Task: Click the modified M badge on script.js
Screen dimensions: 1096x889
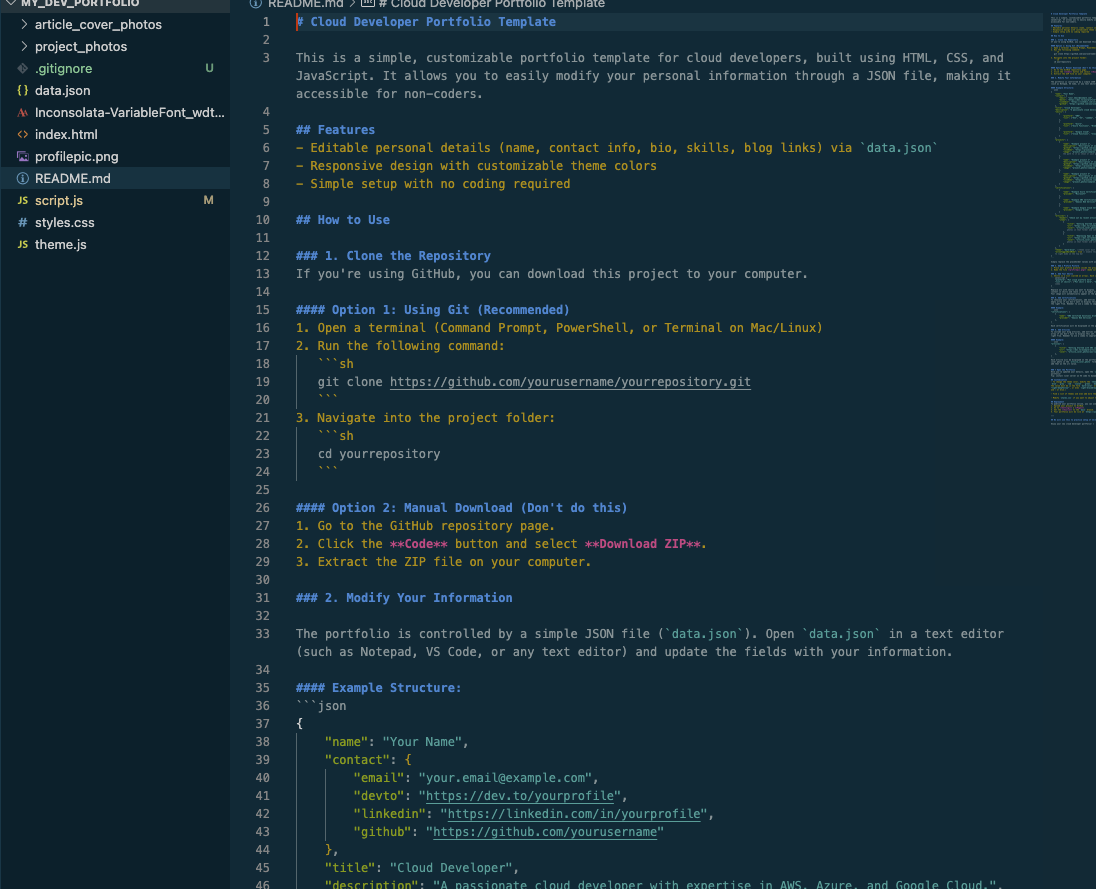Action: [x=208, y=201]
